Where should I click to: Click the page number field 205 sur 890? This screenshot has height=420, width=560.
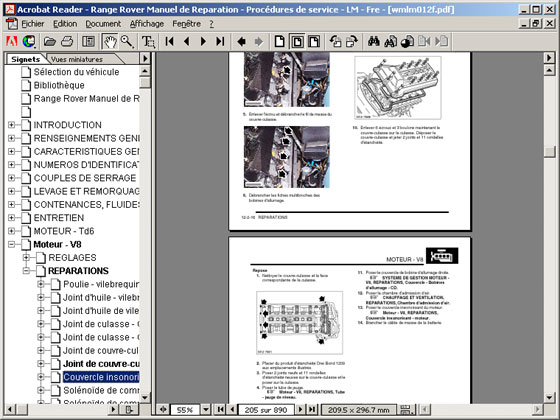point(266,410)
